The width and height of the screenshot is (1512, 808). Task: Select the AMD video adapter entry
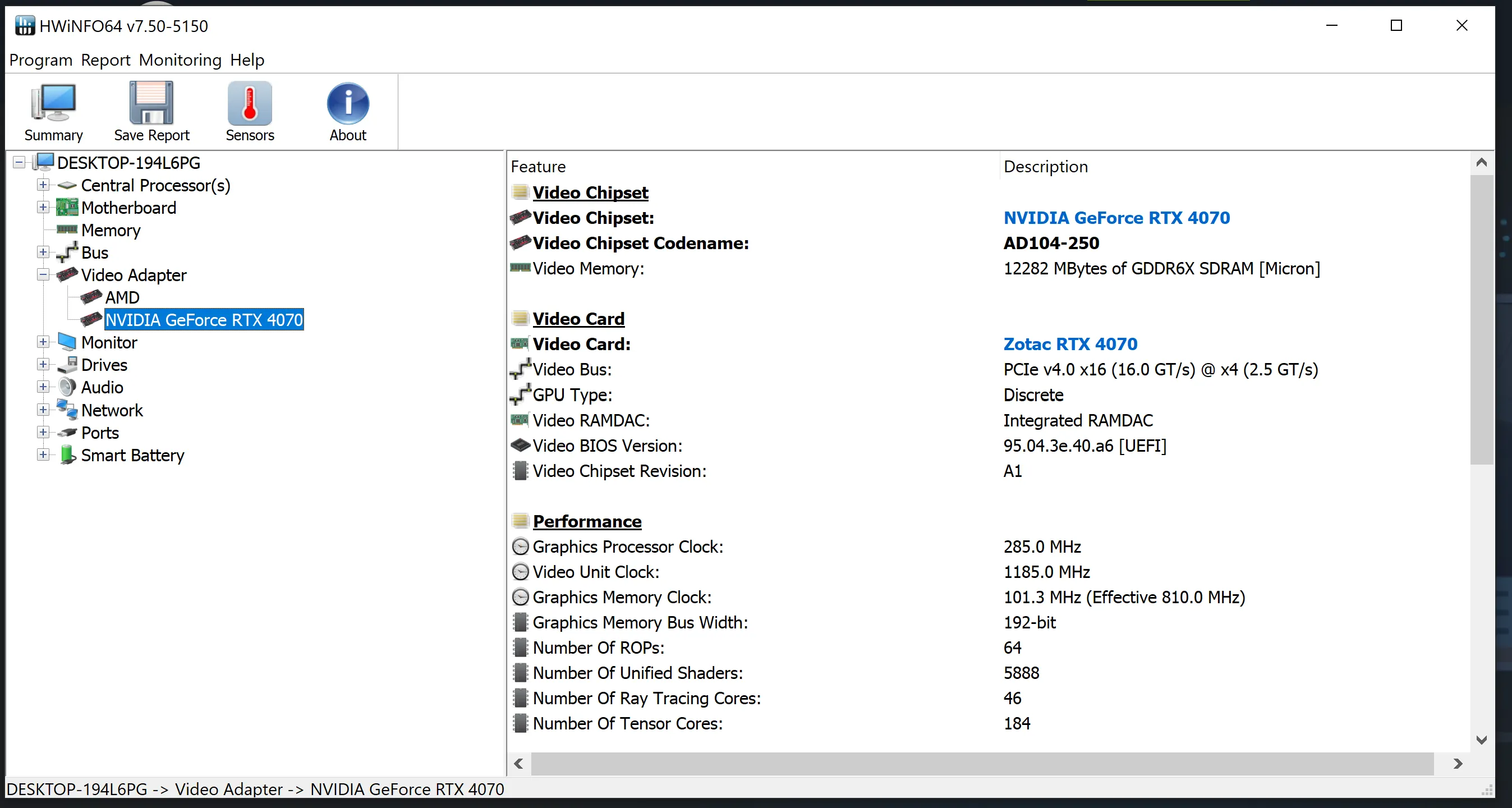(122, 298)
